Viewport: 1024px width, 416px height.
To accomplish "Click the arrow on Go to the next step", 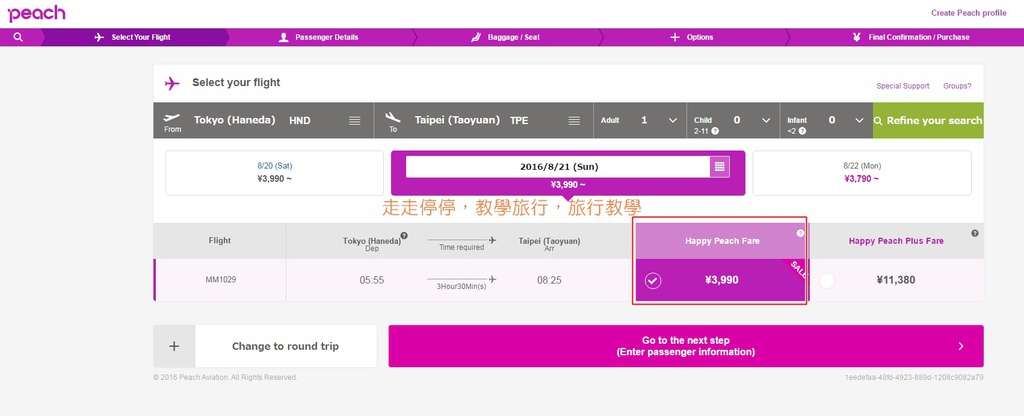I will pos(961,346).
